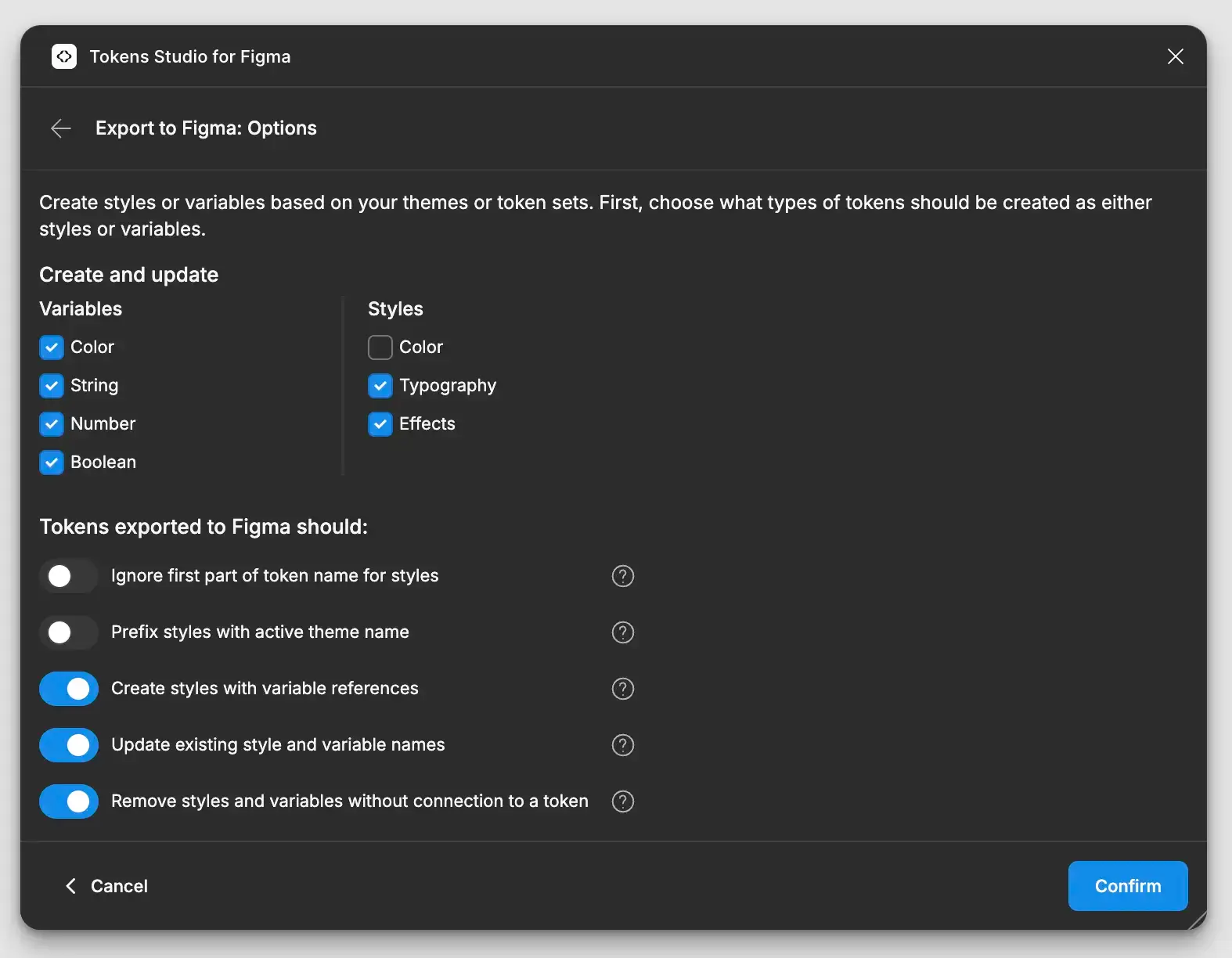
Task: Uncheck the Typography styles checkbox
Action: (380, 386)
